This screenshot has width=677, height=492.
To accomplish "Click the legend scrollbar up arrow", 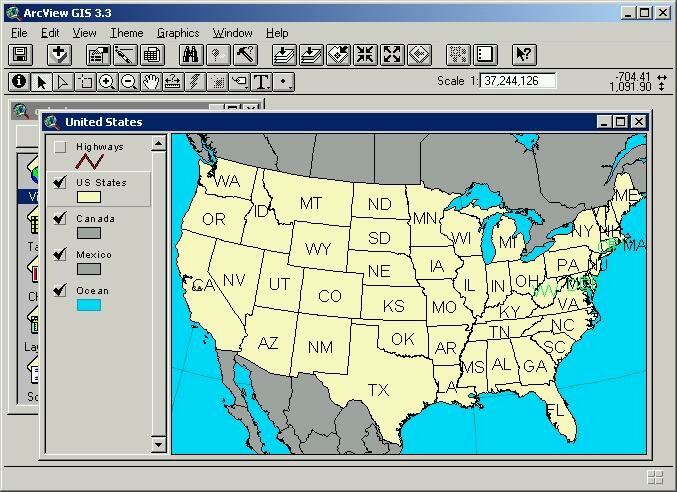I will coord(158,143).
